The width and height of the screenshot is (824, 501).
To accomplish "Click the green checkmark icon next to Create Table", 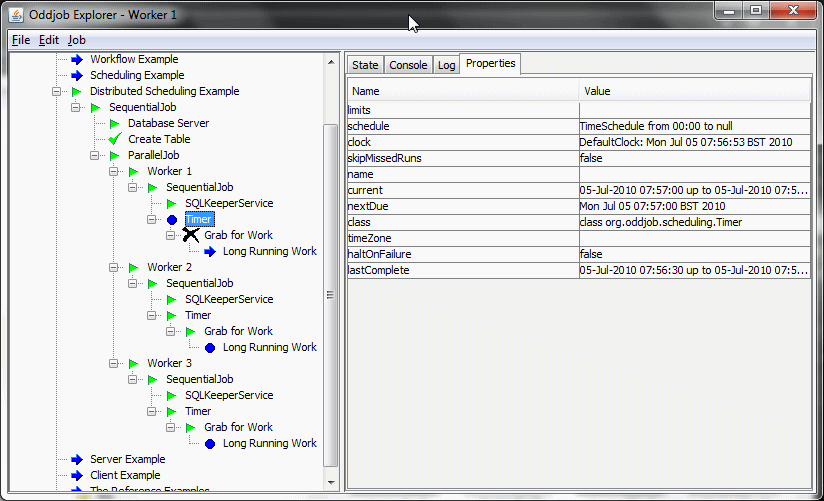I will pyautogui.click(x=115, y=139).
